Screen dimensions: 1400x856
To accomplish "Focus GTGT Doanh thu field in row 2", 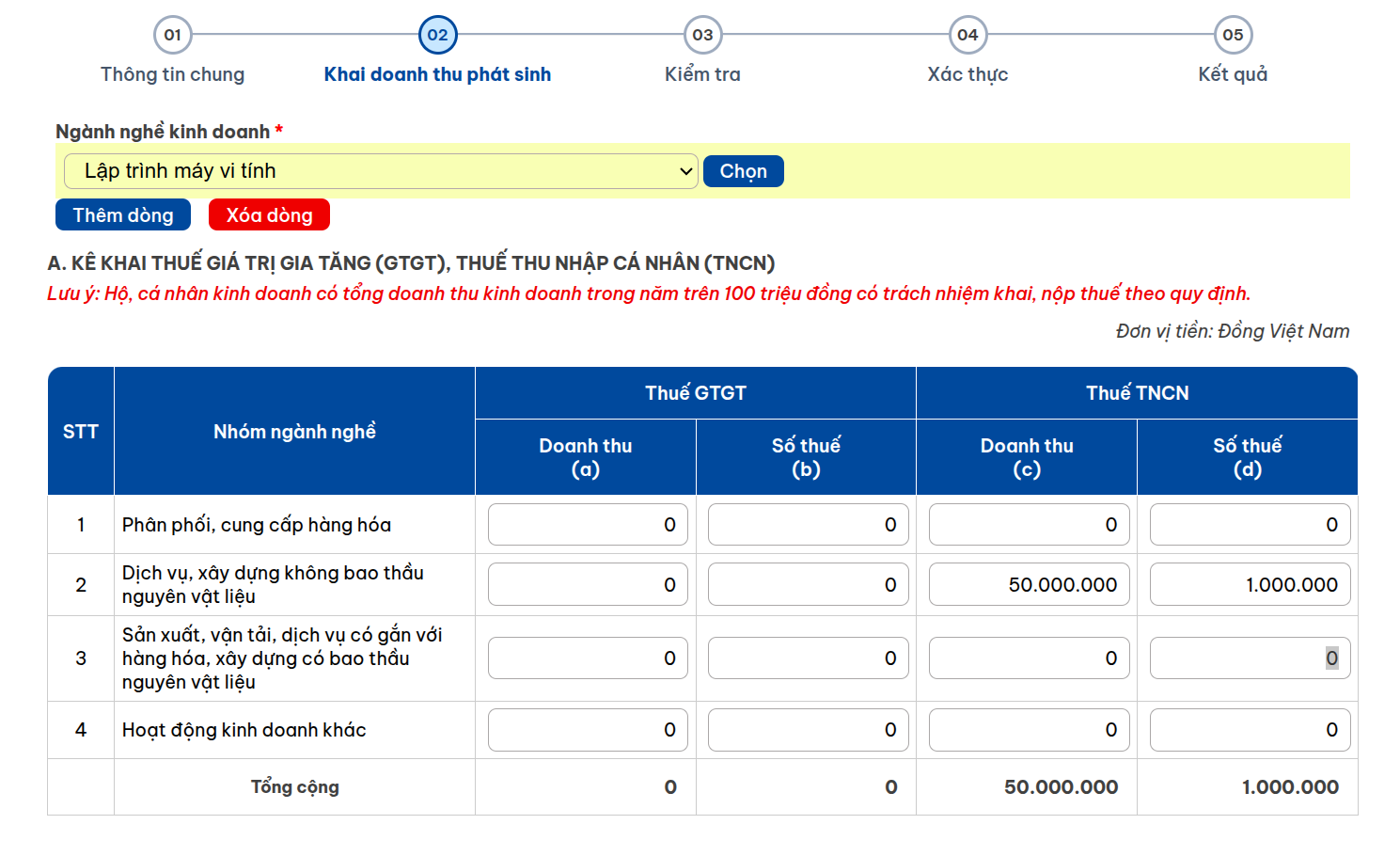I will [588, 585].
